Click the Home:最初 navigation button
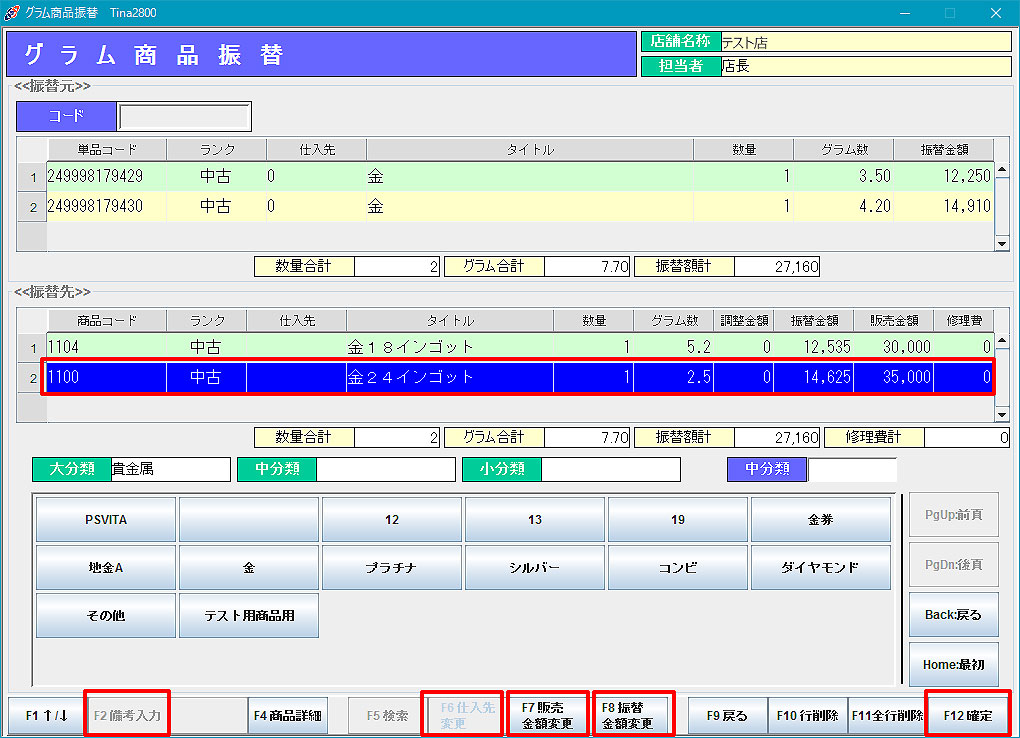 (953, 664)
